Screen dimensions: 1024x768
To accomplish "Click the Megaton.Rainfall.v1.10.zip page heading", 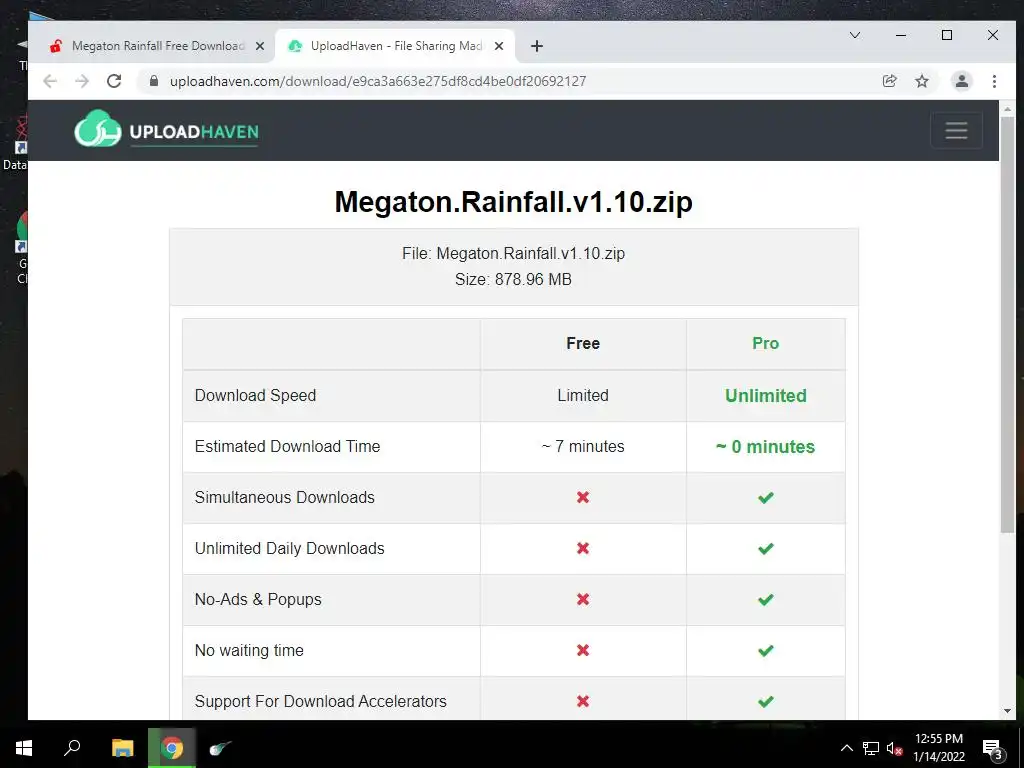I will pos(513,202).
